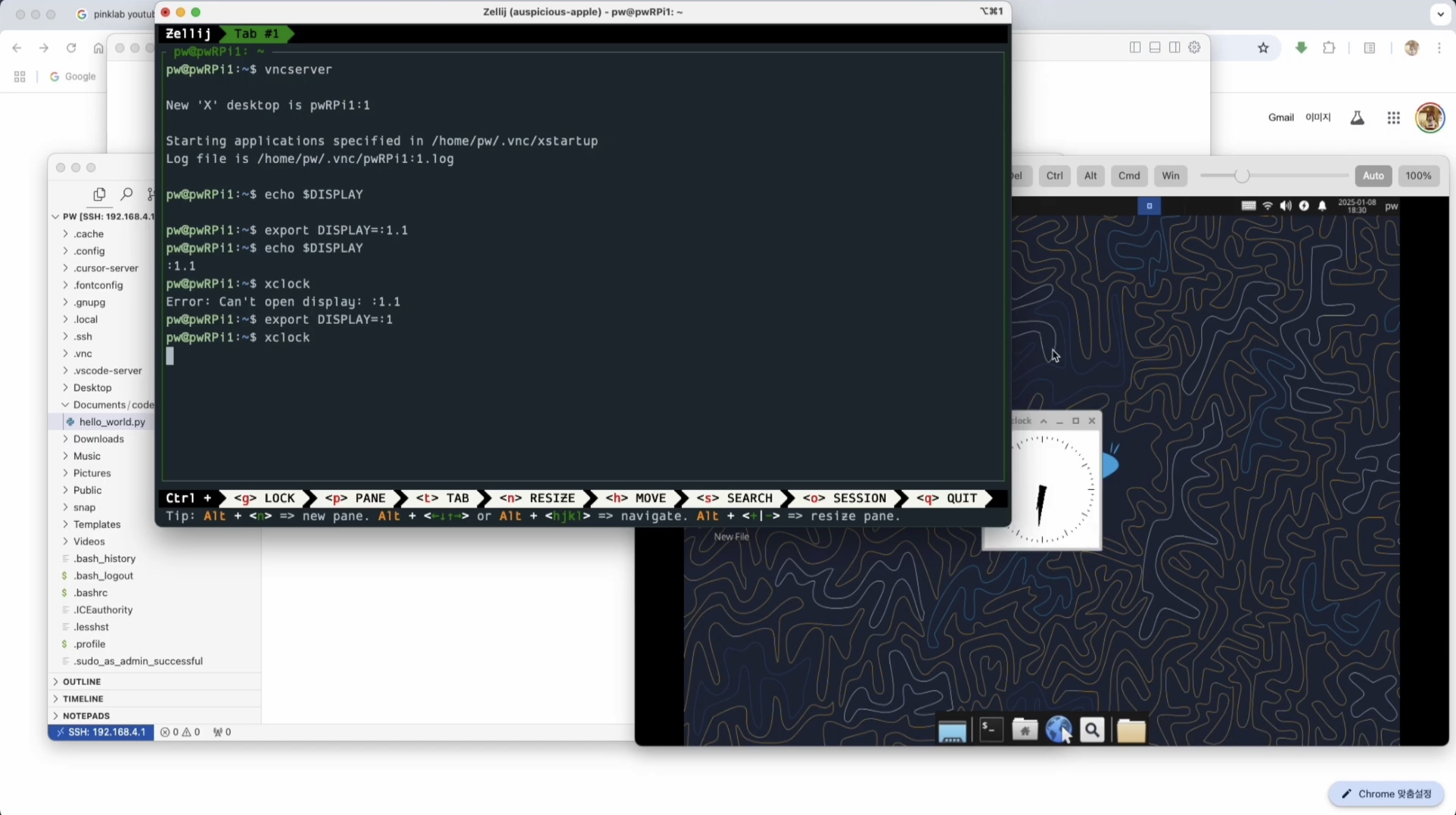Toggle the Auto scaling button
The image size is (1456, 815).
[1373, 176]
